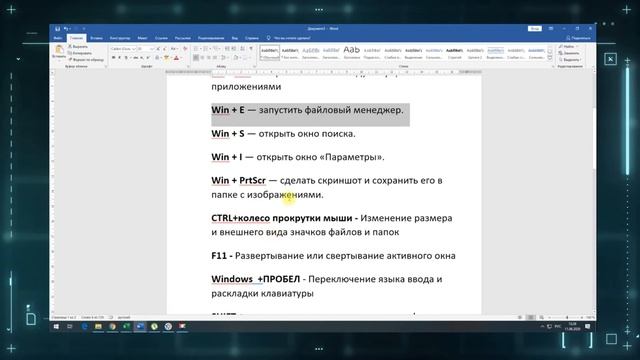Click the Поделиться share button
The image size is (640, 360).
tap(579, 38)
